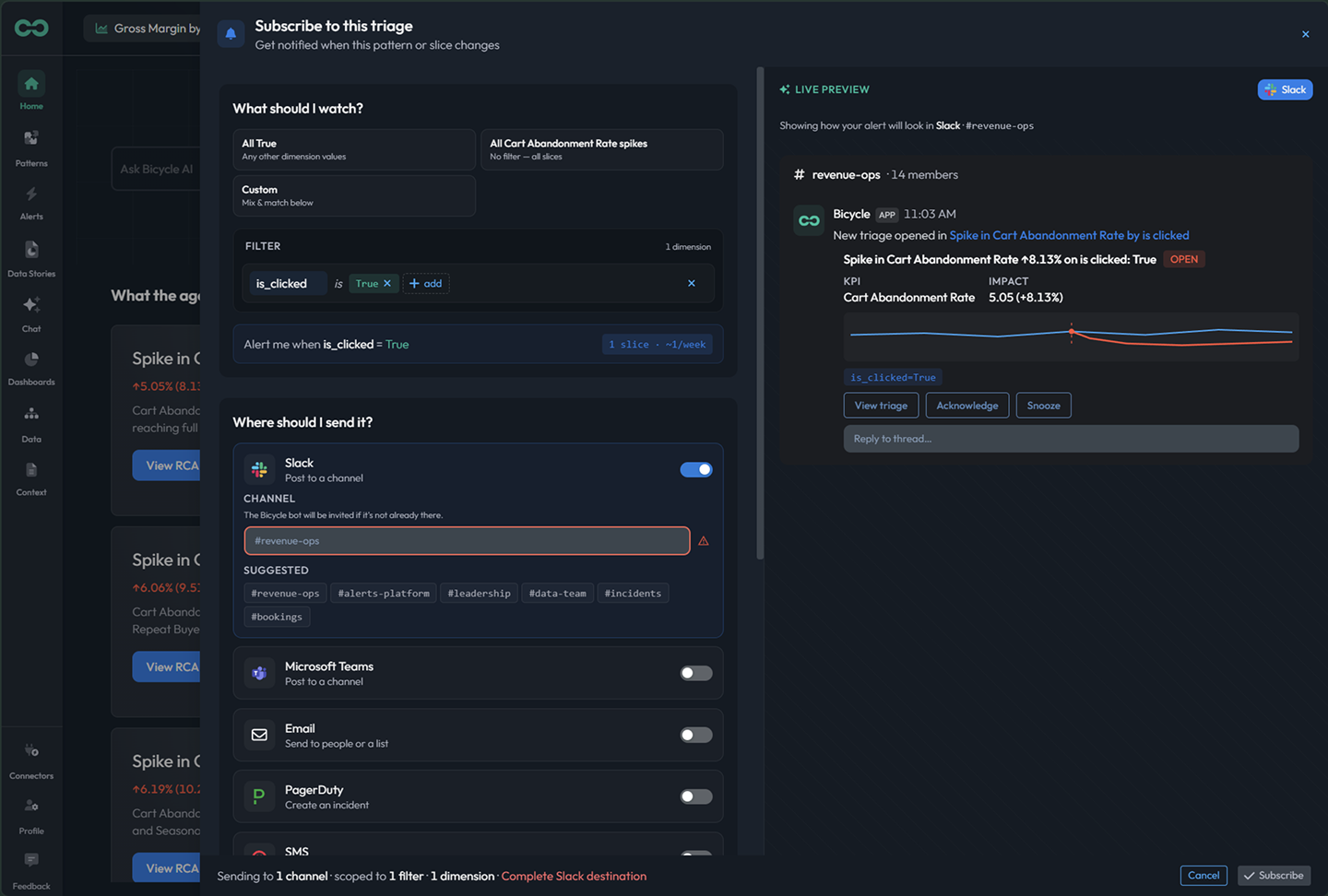Select the All True watch option
1328x896 pixels.
(x=354, y=149)
